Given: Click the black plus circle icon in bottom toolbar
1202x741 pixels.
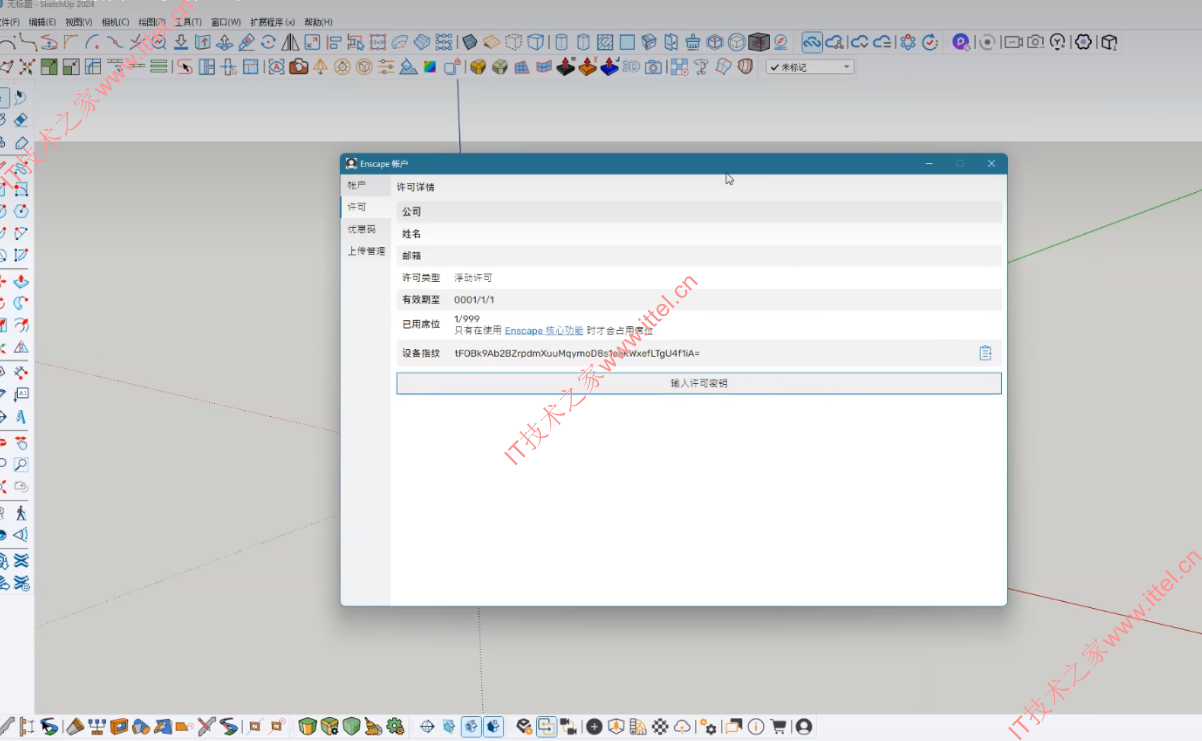Looking at the screenshot, I should click(x=594, y=726).
